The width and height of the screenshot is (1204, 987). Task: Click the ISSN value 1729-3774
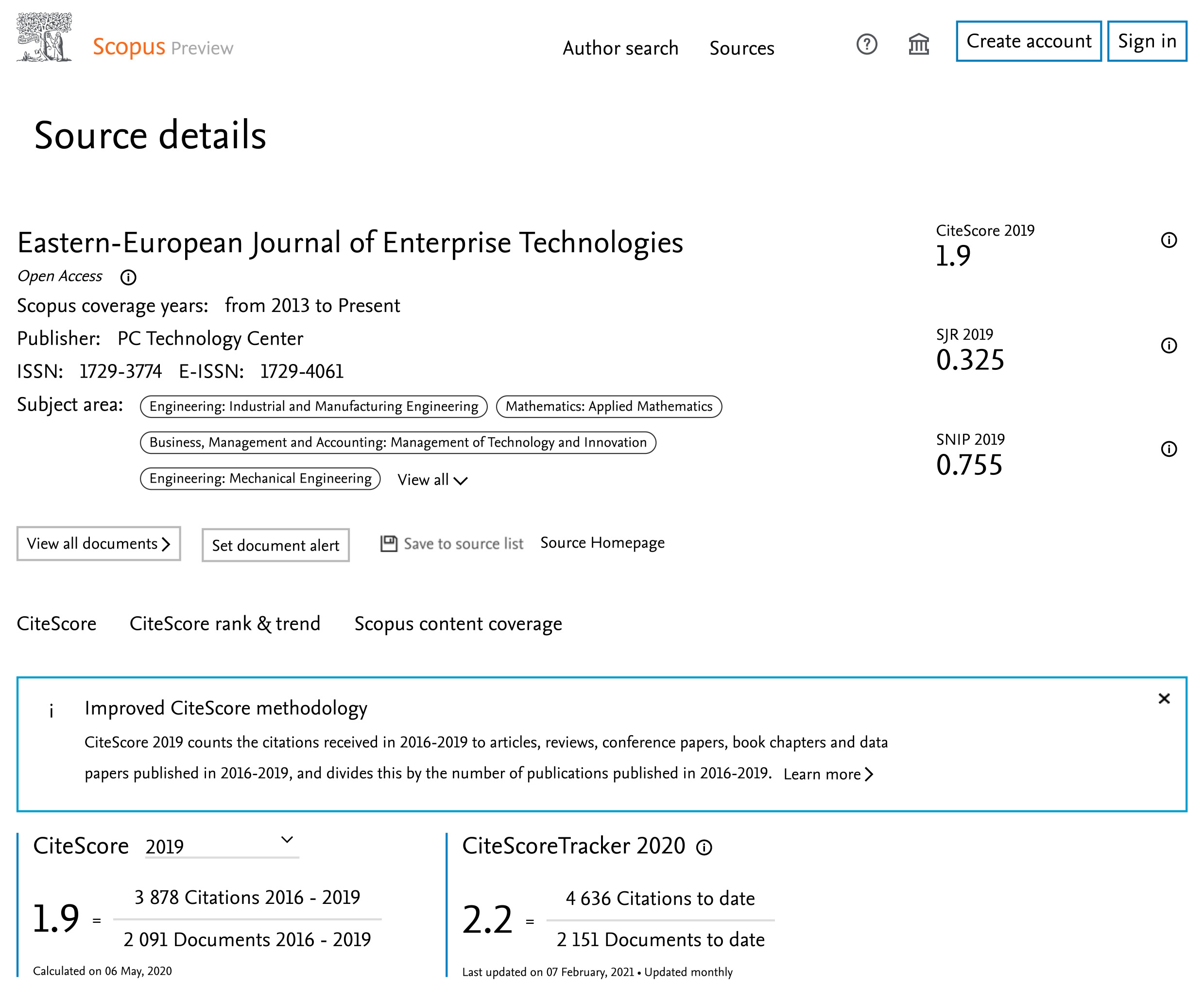click(120, 372)
